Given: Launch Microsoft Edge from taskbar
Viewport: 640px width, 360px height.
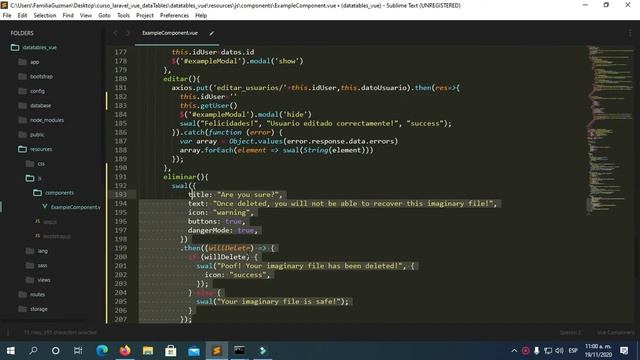Looking at the screenshot, I should [x=102, y=351].
